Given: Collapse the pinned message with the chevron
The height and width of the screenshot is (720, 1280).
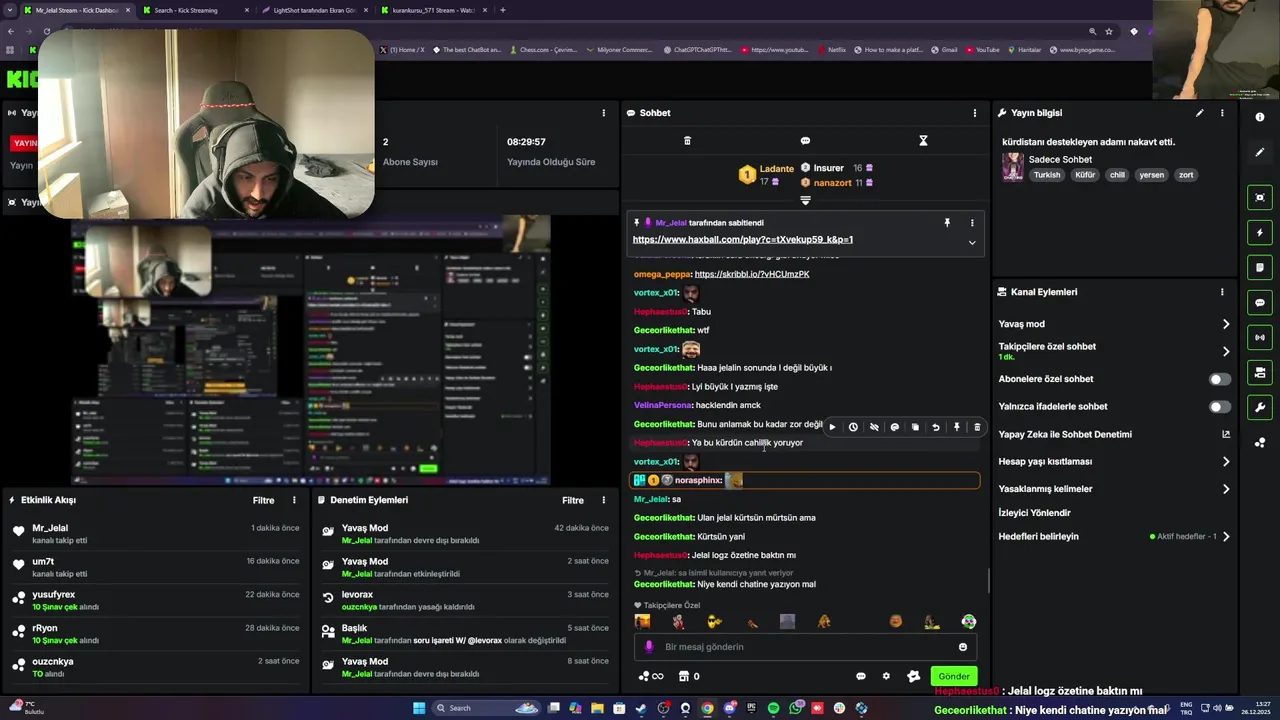Looking at the screenshot, I should point(972,242).
